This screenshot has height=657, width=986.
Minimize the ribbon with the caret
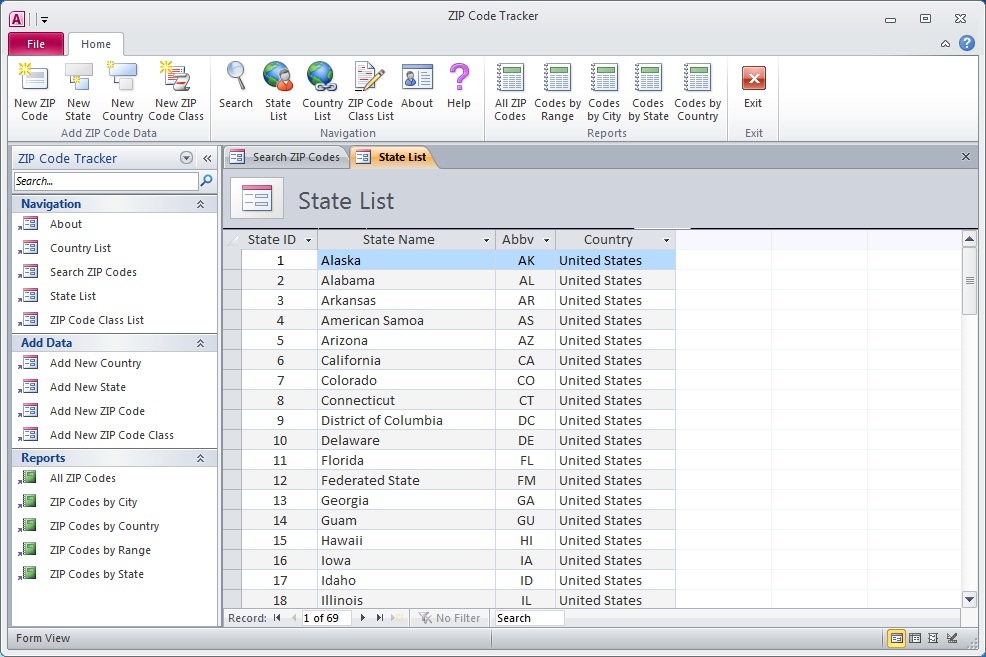(945, 43)
